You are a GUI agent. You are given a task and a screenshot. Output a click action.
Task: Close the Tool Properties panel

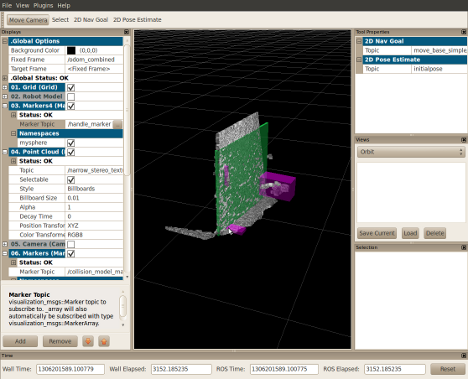click(464, 32)
